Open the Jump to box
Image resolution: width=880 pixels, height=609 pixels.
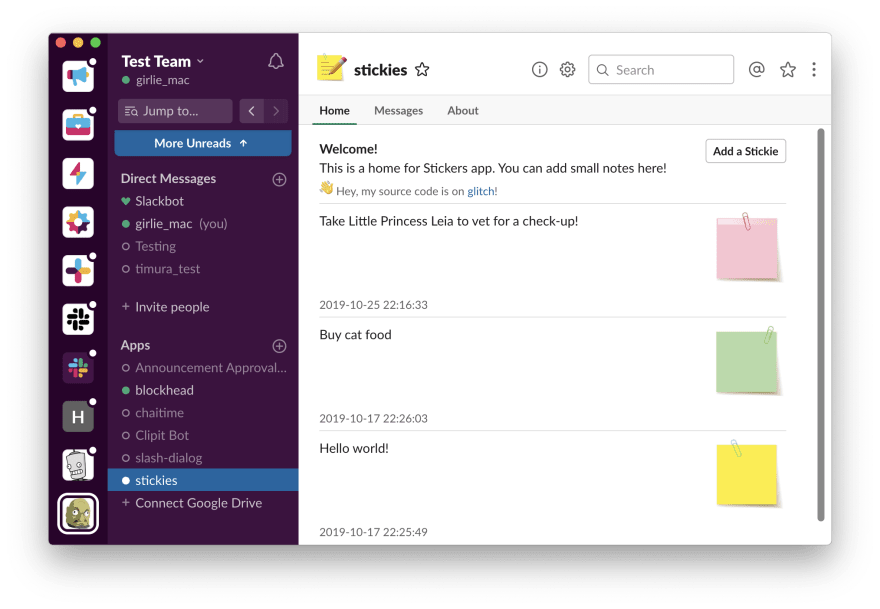click(x=175, y=111)
